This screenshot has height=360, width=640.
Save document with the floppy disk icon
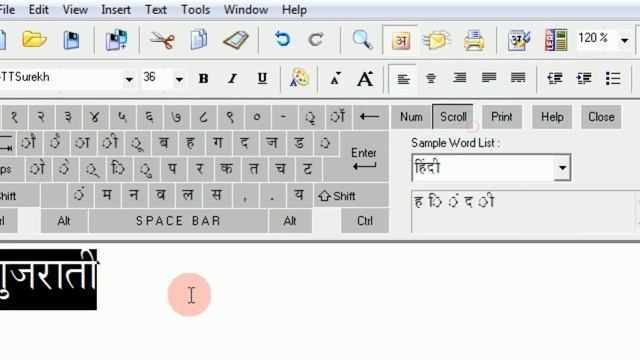[x=71, y=40]
